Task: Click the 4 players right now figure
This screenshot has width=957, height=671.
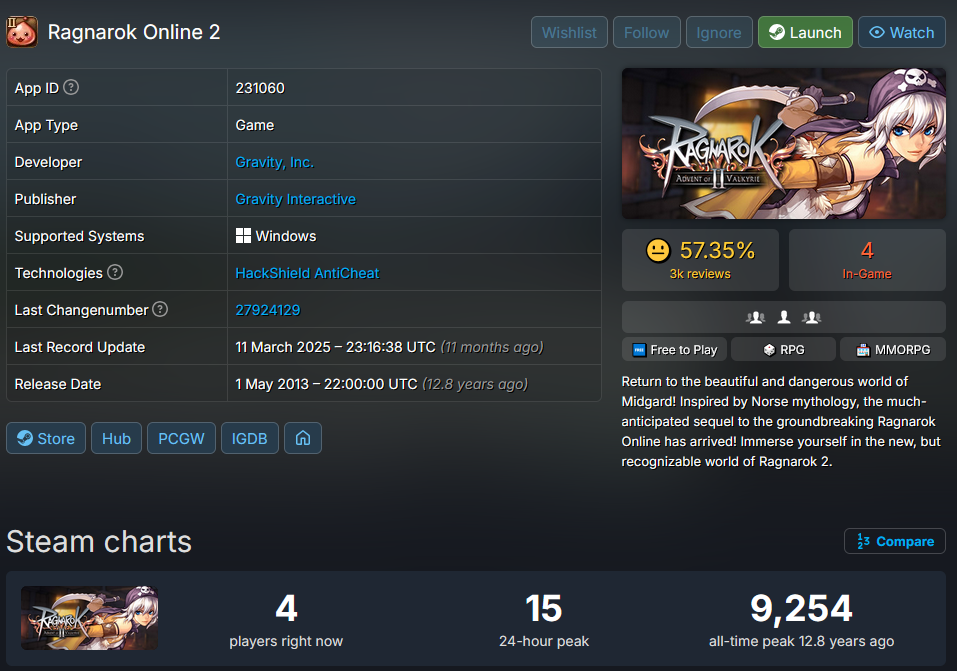Action: tap(286, 608)
